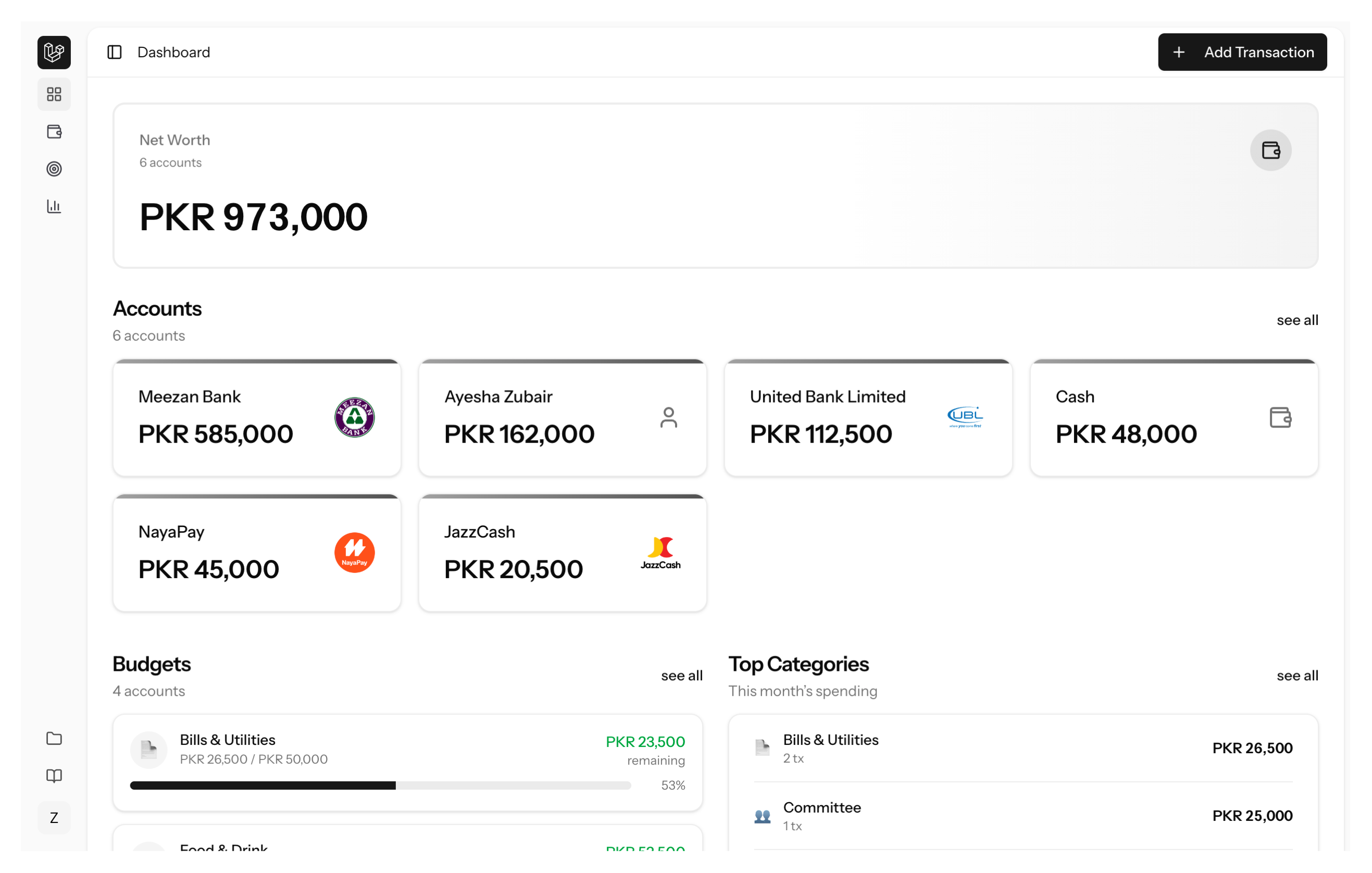
Task: Click the JazzCash logo on its account card
Action: [x=660, y=552]
